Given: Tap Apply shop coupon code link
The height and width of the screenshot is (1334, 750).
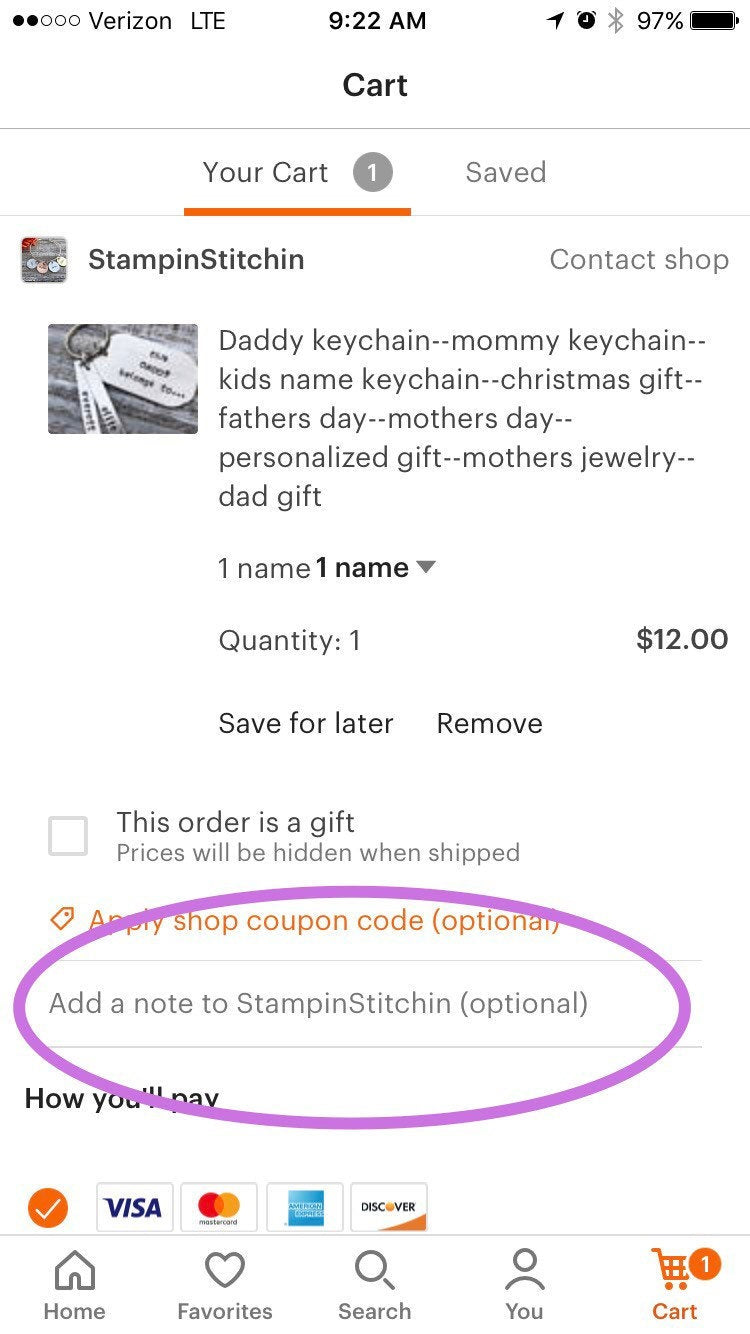Looking at the screenshot, I should tap(322, 920).
